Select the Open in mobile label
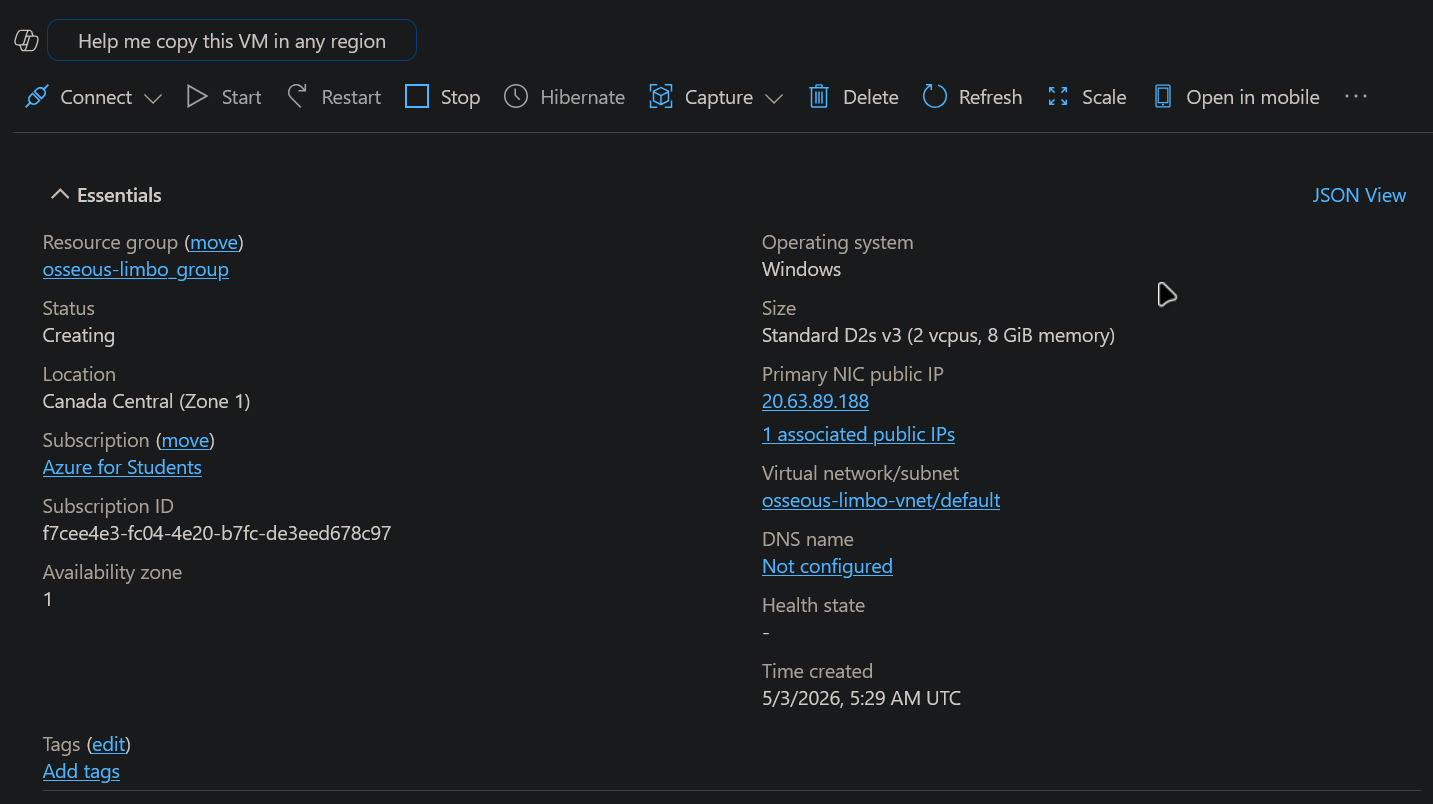Image resolution: width=1433 pixels, height=804 pixels. (1253, 97)
